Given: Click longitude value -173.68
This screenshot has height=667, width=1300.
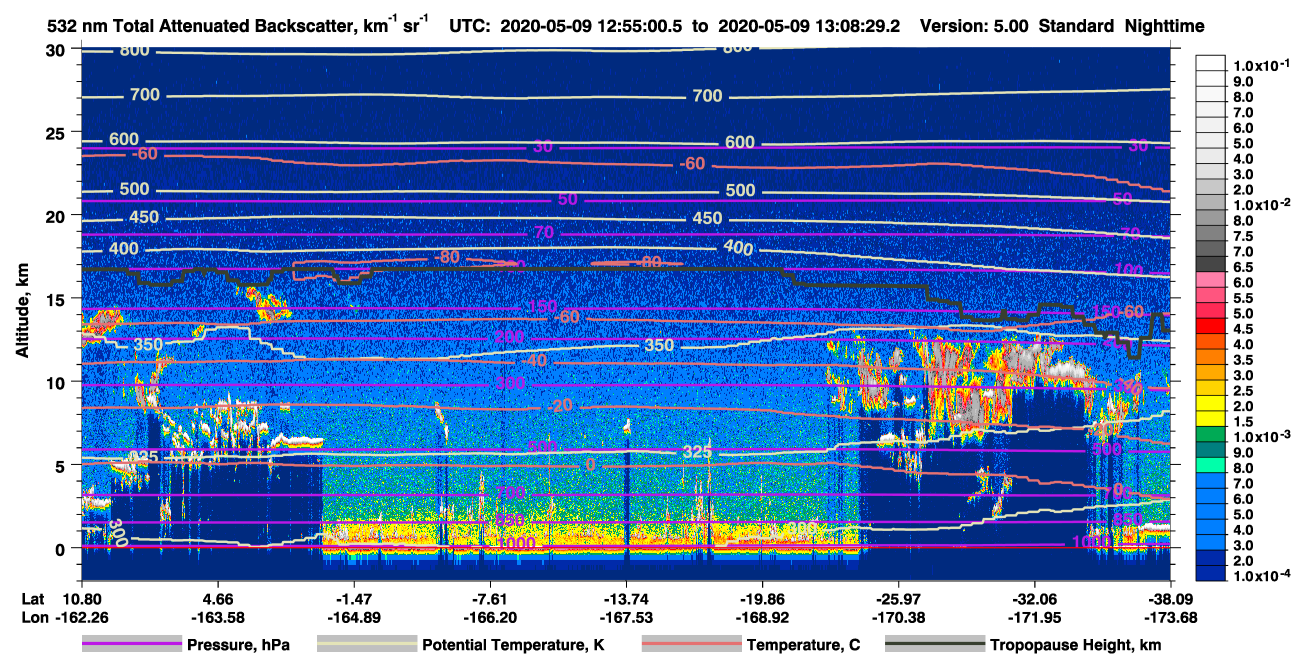Looking at the screenshot, I should pos(1171,616).
